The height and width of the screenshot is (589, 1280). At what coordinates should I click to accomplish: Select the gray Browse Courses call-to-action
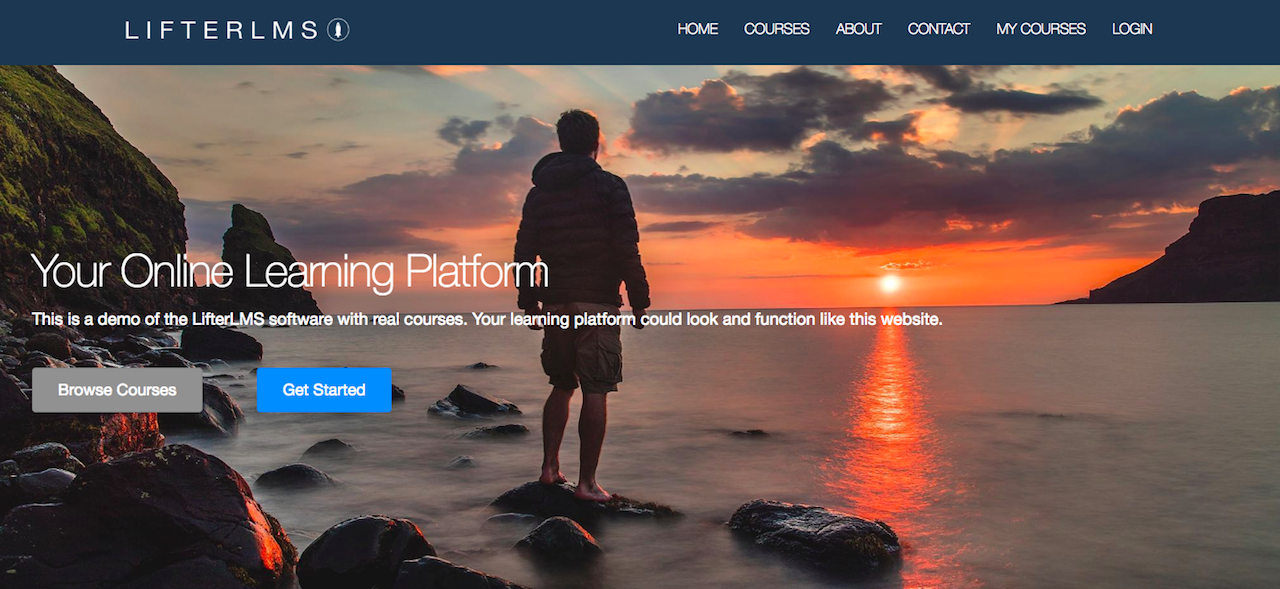click(117, 390)
